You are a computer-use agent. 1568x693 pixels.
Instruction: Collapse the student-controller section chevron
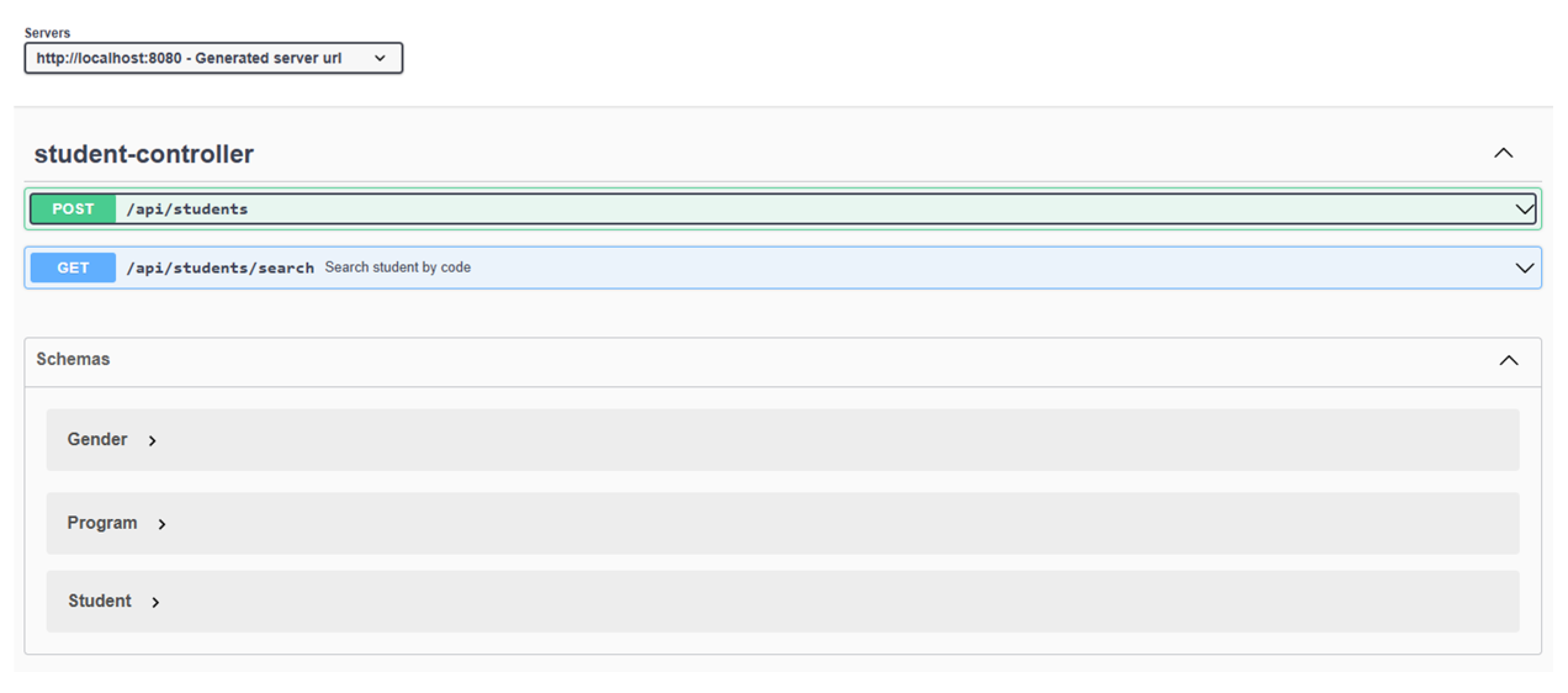[1503, 153]
